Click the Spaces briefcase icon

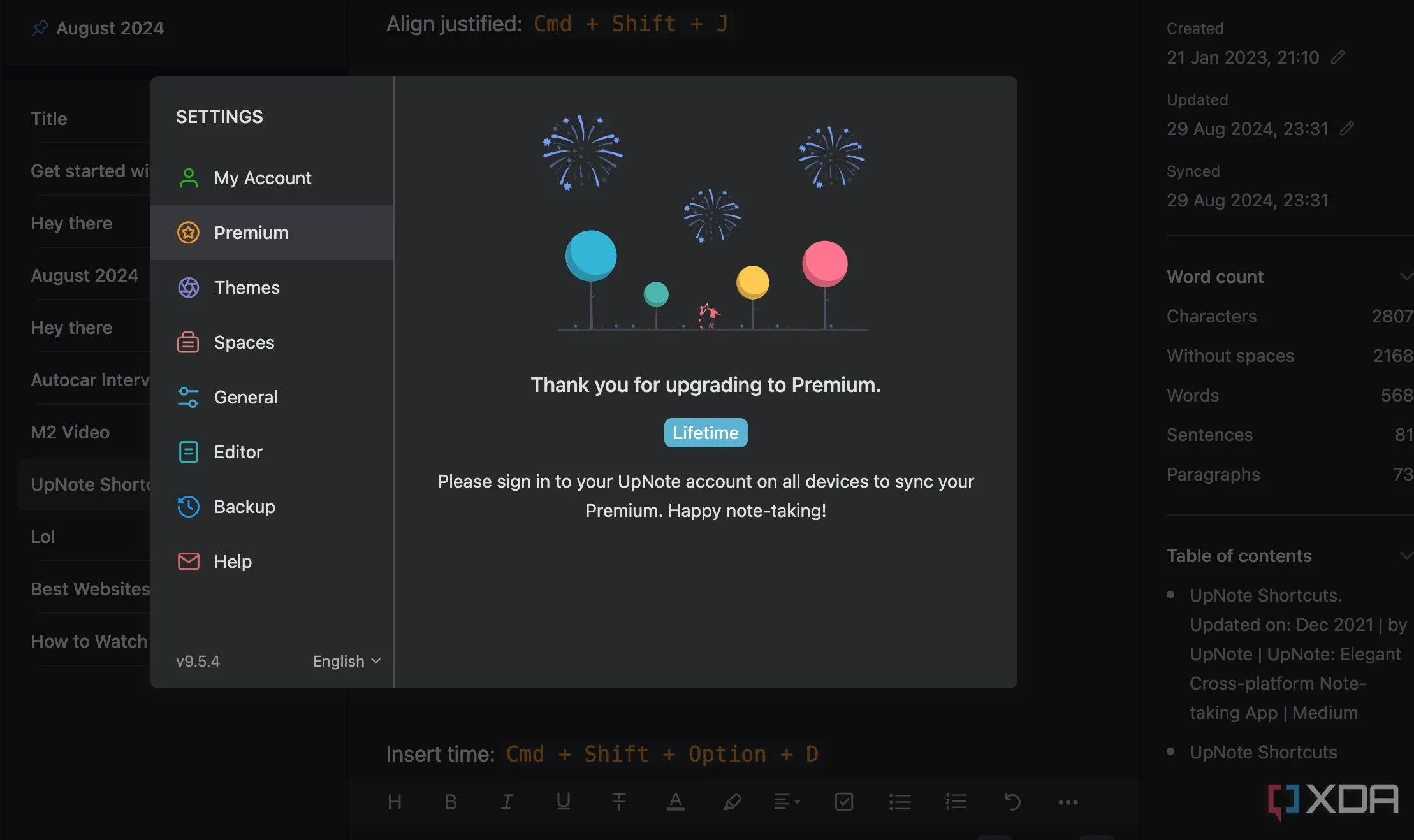click(188, 342)
